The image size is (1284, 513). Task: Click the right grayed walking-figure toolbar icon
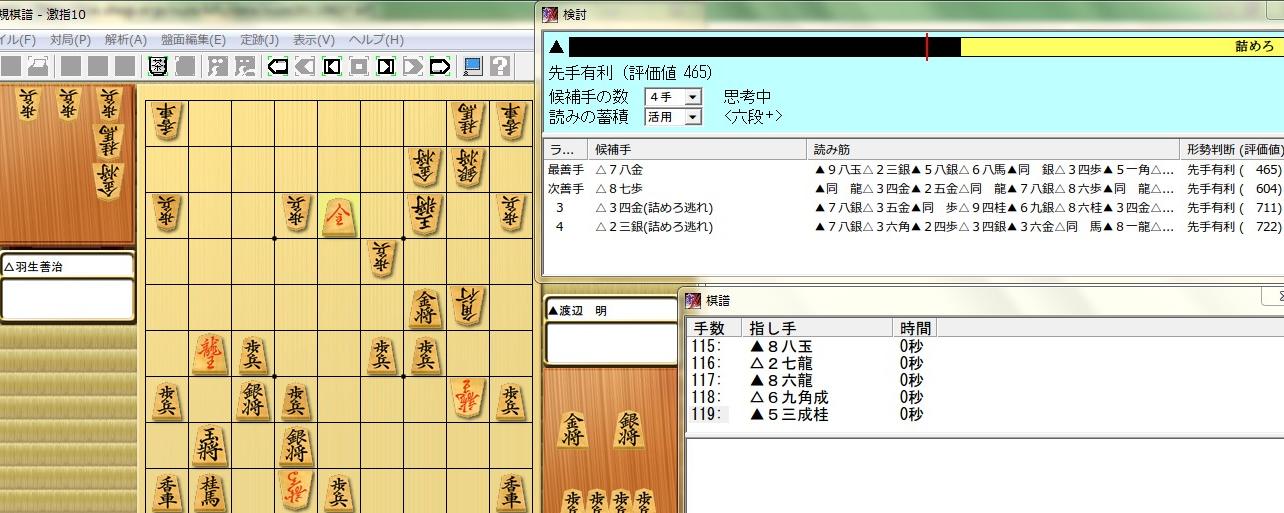click(243, 66)
